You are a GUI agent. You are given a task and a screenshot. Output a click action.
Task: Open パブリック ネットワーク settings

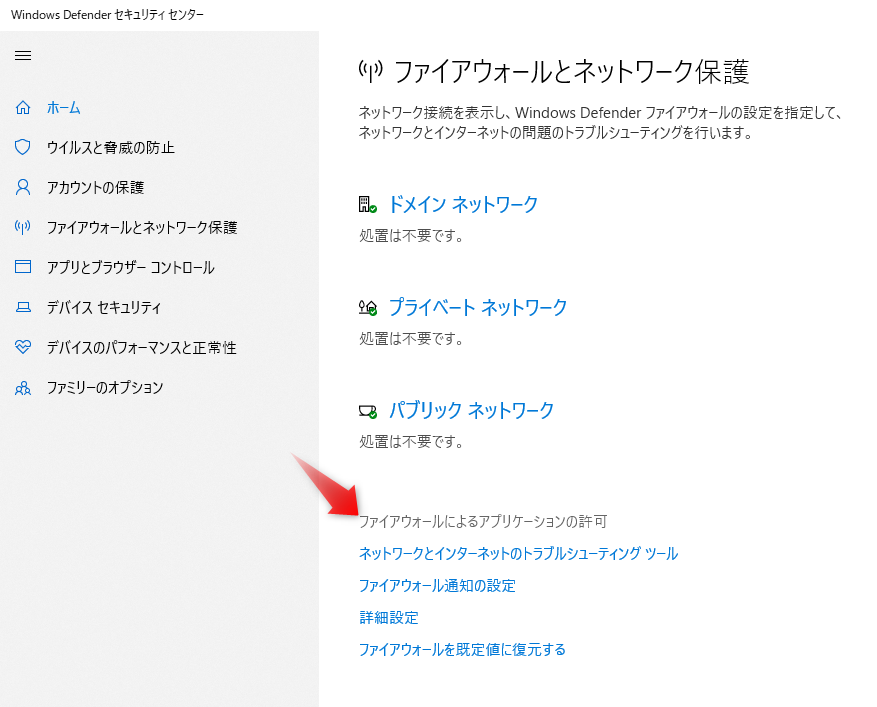pyautogui.click(x=471, y=410)
